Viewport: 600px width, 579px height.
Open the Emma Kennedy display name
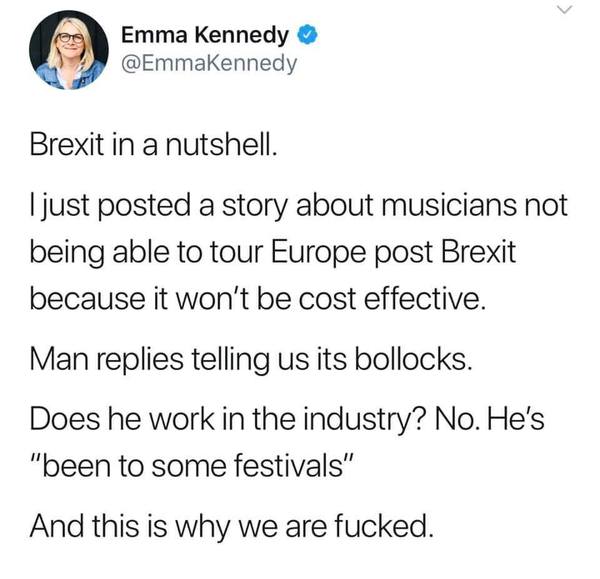(205, 36)
